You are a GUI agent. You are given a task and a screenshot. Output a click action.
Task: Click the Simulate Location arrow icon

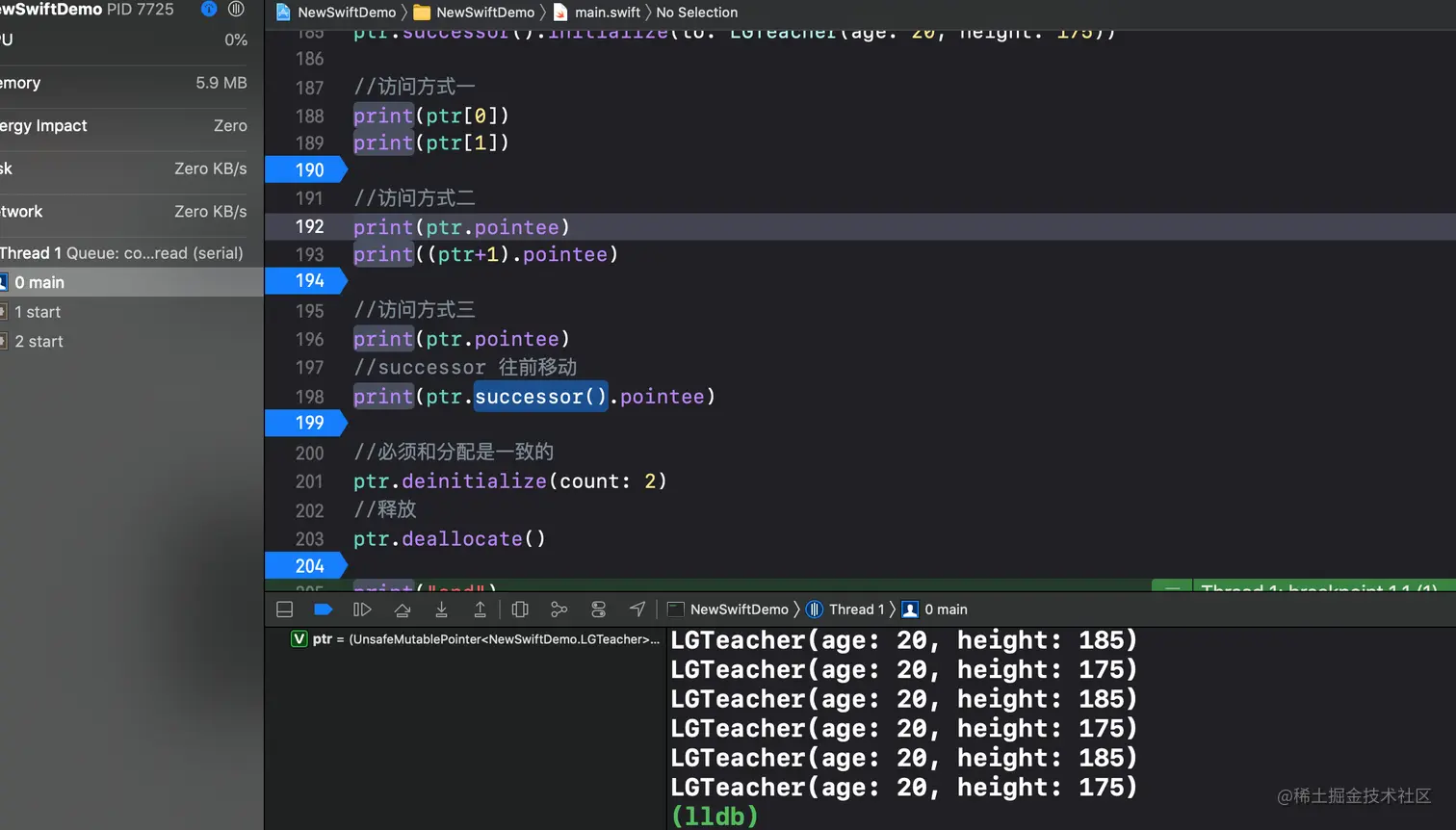[637, 610]
